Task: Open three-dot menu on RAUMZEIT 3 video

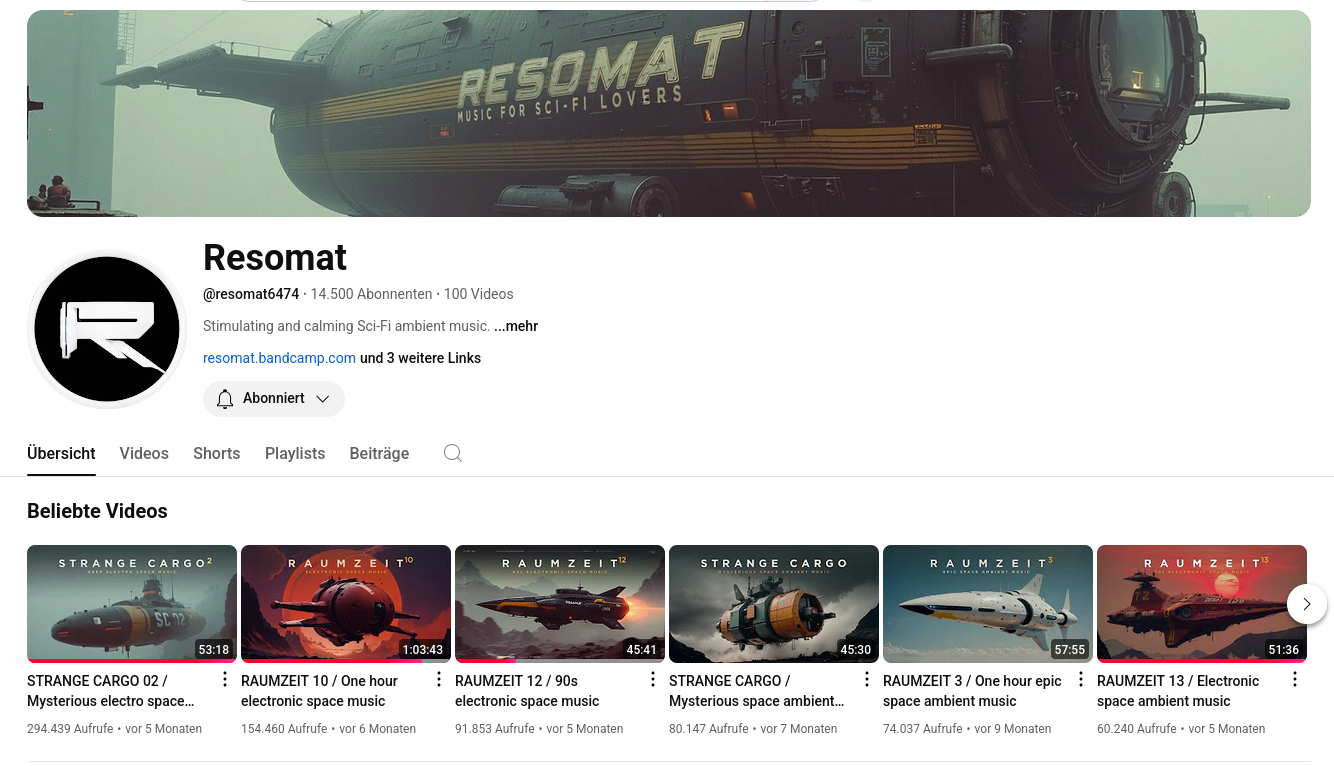Action: pos(1080,678)
